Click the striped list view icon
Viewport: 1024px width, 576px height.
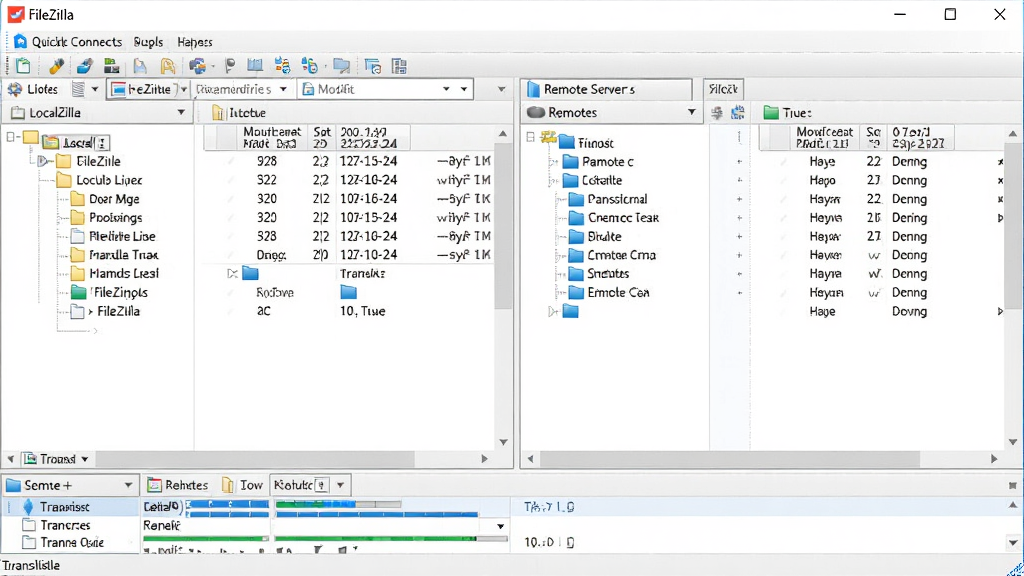coord(78,89)
